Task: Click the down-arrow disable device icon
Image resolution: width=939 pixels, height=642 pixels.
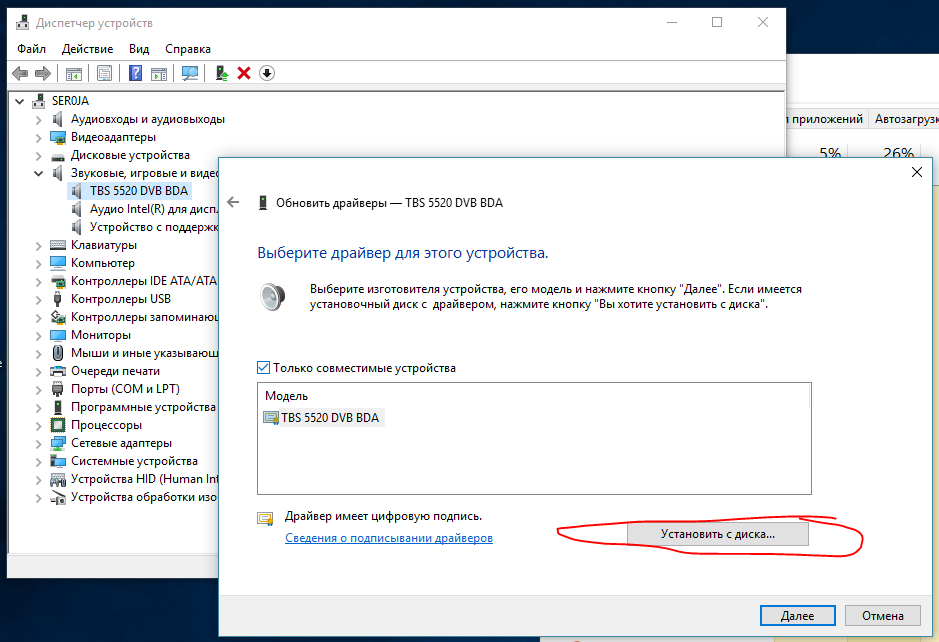Action: click(266, 73)
